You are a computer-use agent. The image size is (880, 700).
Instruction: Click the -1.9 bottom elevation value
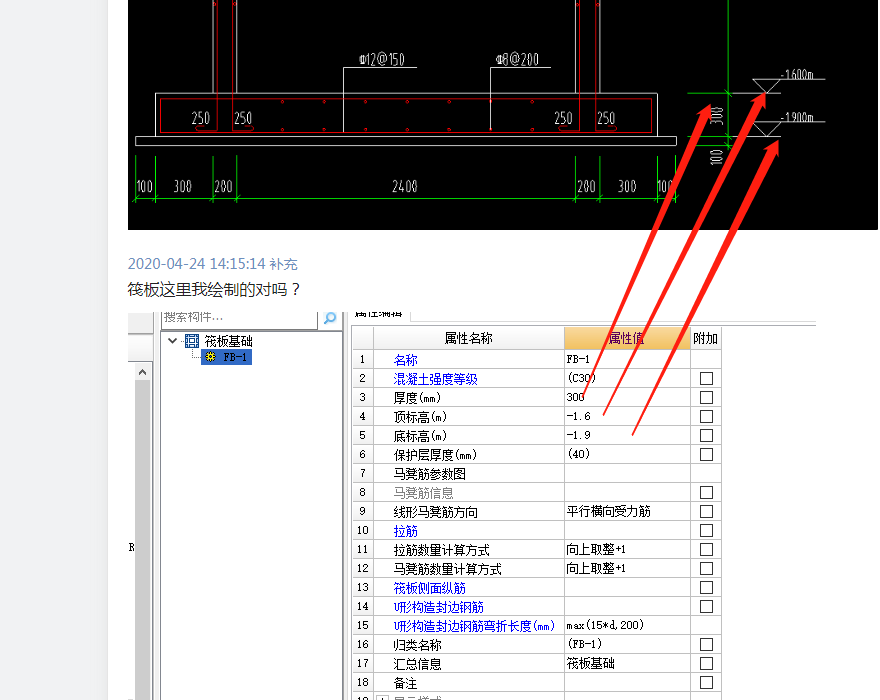[579, 436]
